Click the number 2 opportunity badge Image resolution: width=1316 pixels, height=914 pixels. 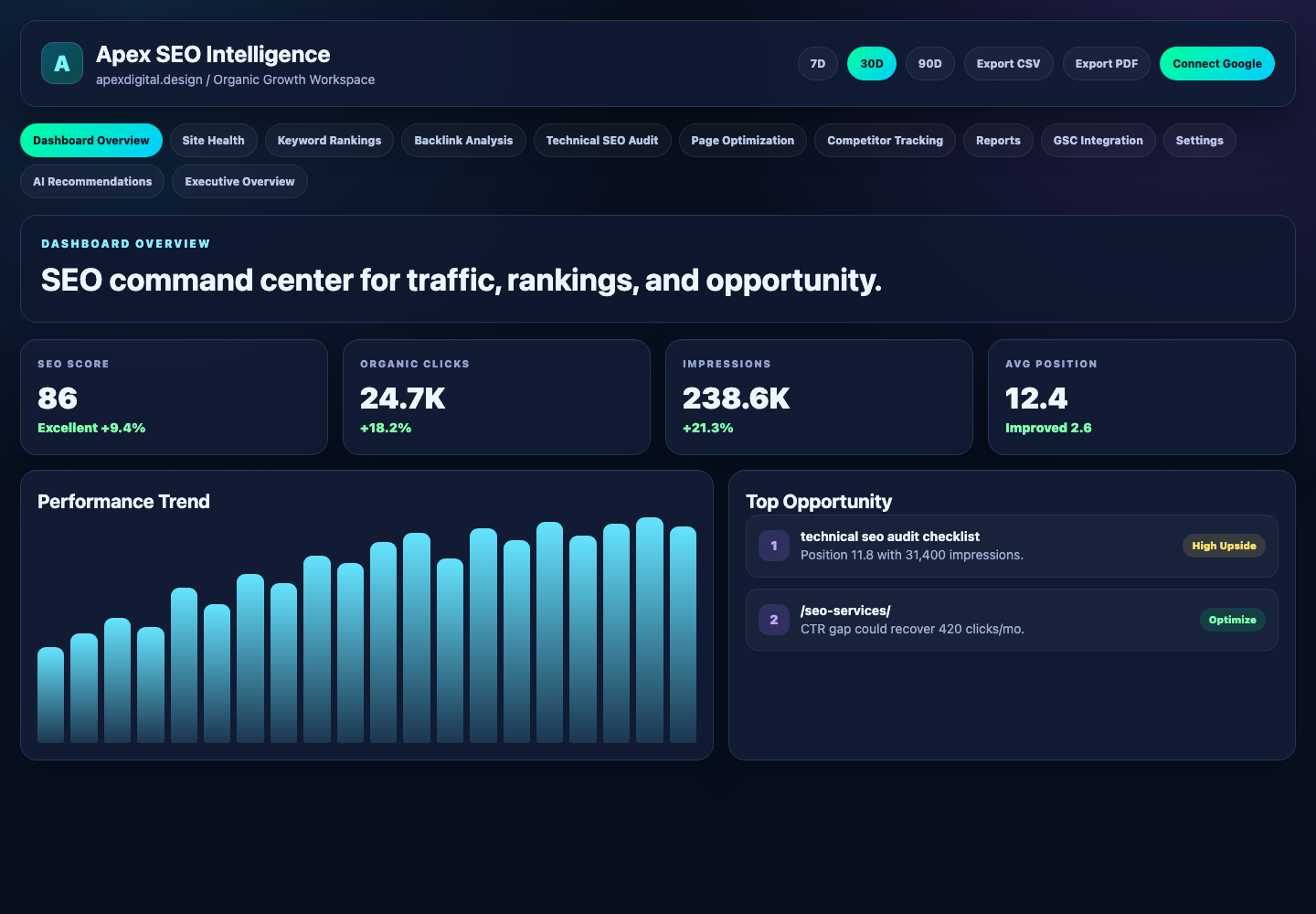click(x=774, y=620)
